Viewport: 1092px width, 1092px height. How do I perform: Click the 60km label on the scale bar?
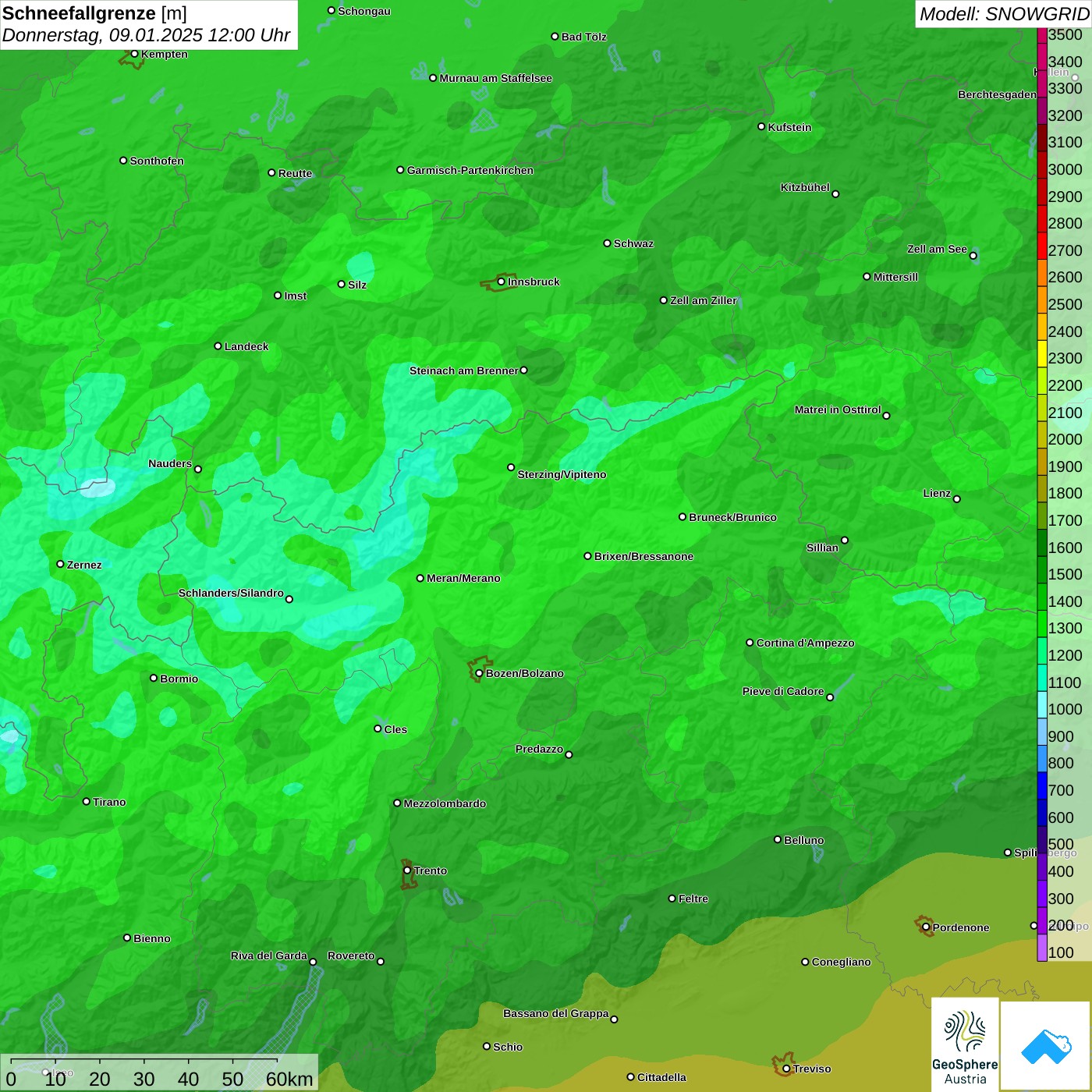[289, 1079]
